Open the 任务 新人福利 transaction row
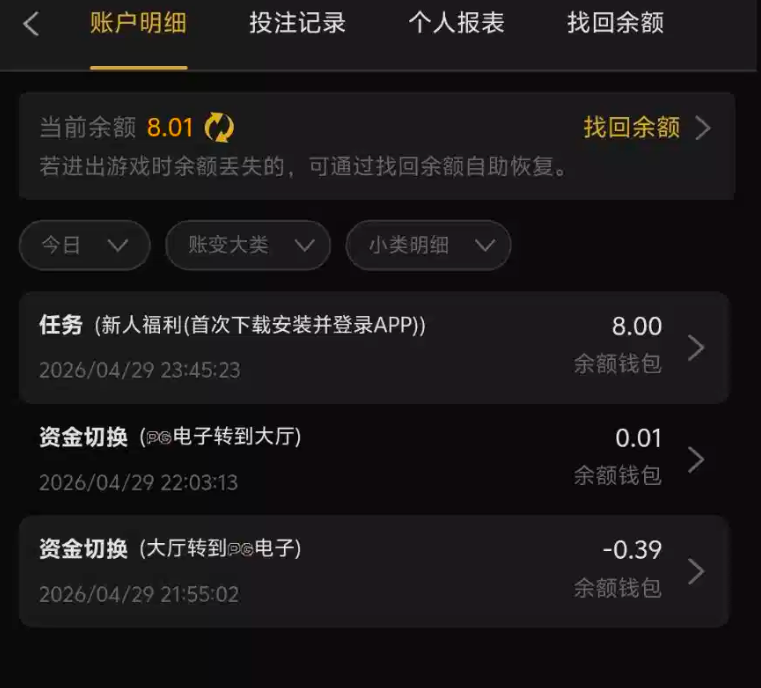This screenshot has height=688, width=761. tap(300, 347)
